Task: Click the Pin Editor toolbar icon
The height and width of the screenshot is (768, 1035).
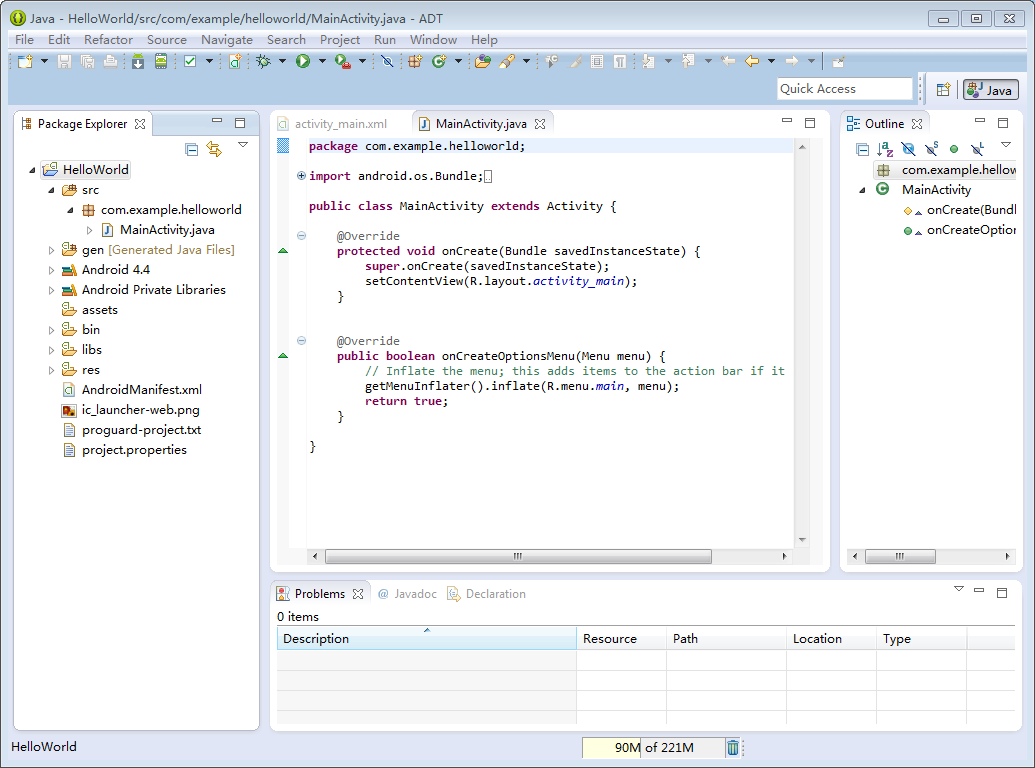Action: 838,61
